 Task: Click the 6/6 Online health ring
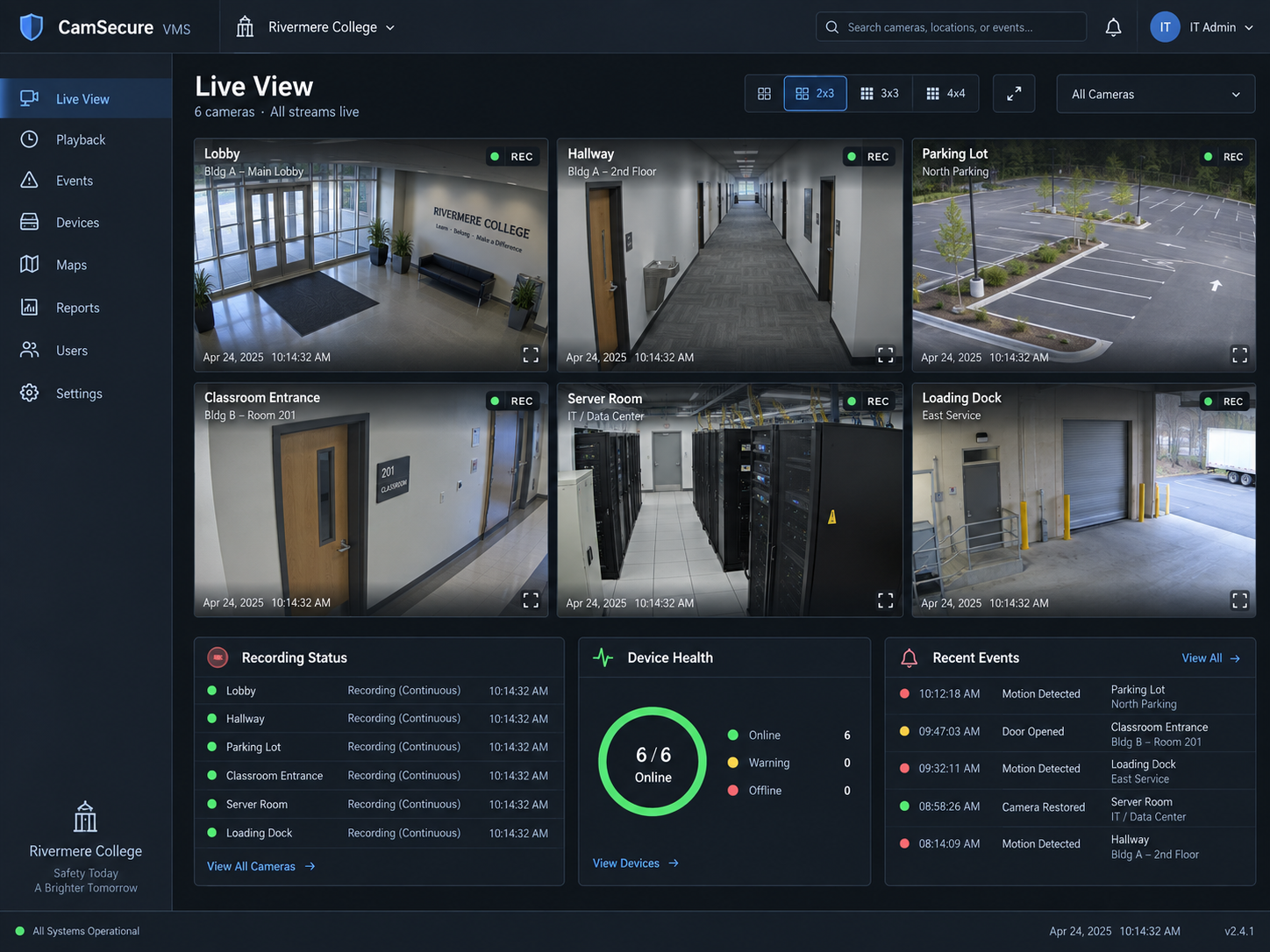click(653, 762)
